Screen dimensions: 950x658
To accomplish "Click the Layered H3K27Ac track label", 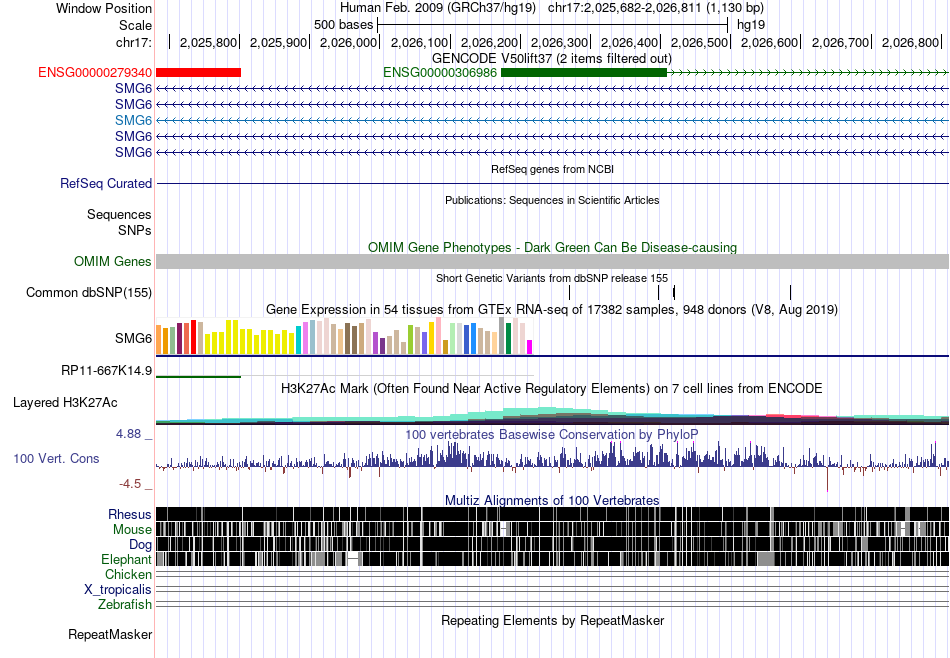I will pyautogui.click(x=65, y=403).
